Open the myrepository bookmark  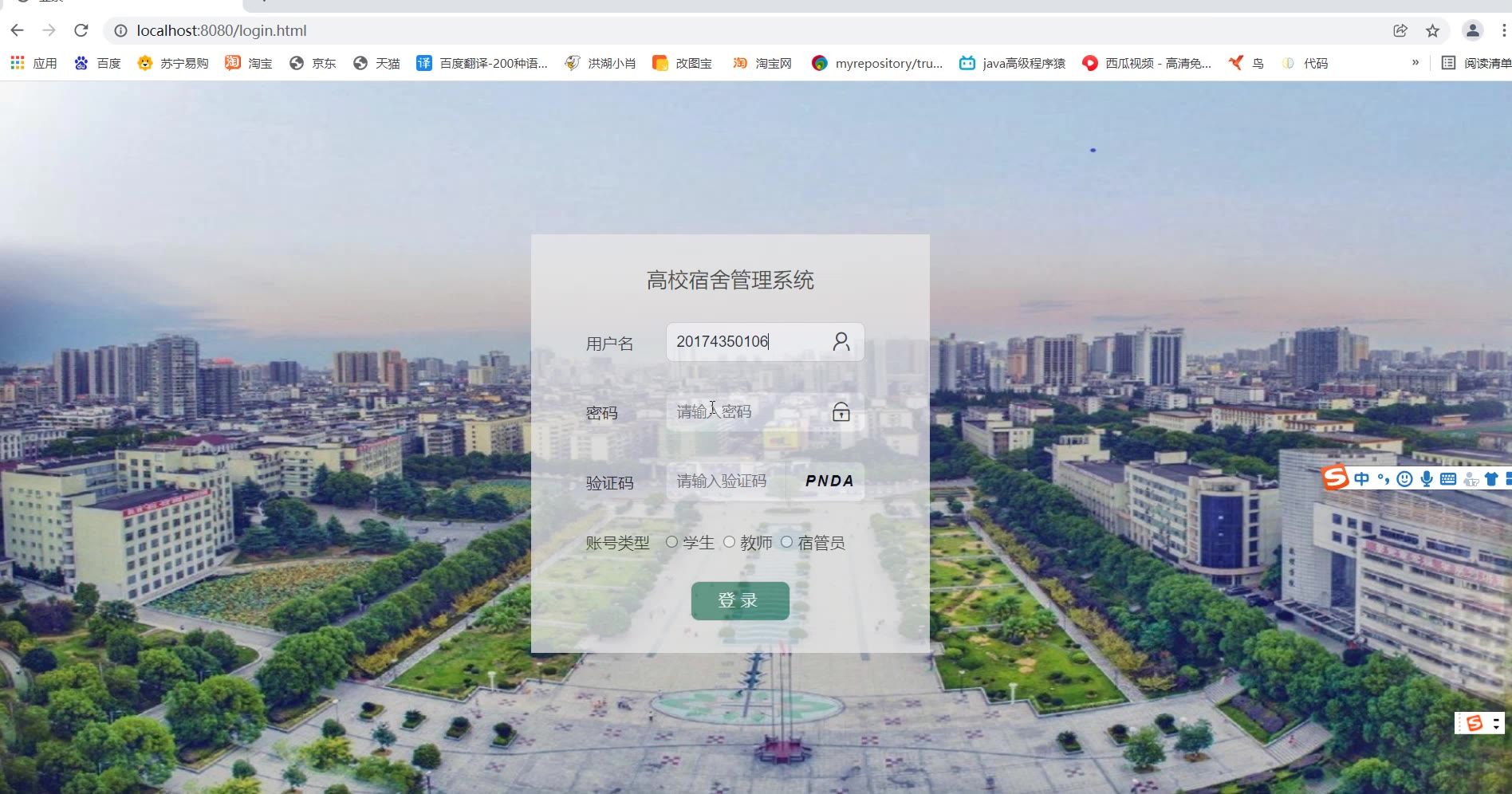tap(877, 63)
